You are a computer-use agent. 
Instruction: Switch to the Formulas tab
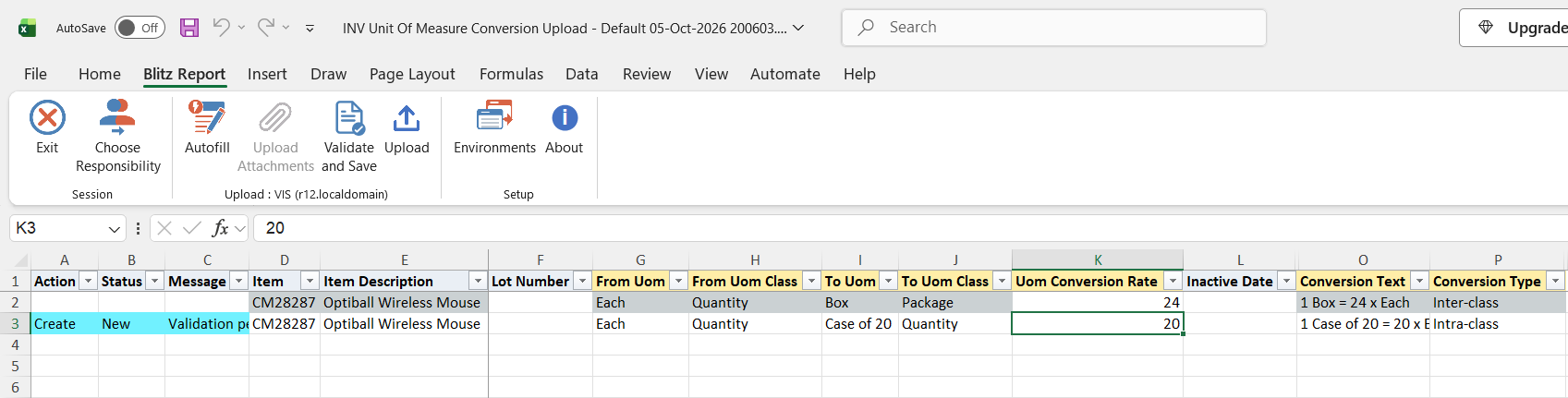(x=511, y=74)
